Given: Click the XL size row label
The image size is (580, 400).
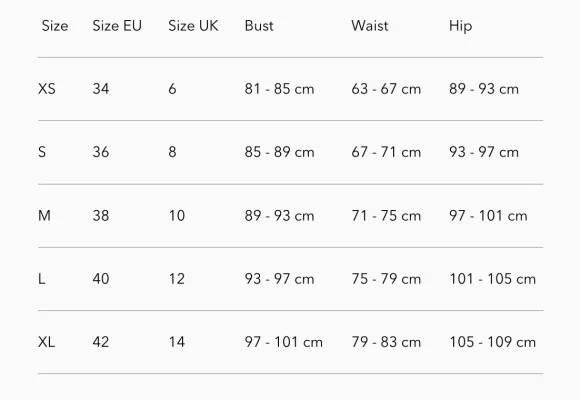Looking at the screenshot, I should pyautogui.click(x=47, y=342).
